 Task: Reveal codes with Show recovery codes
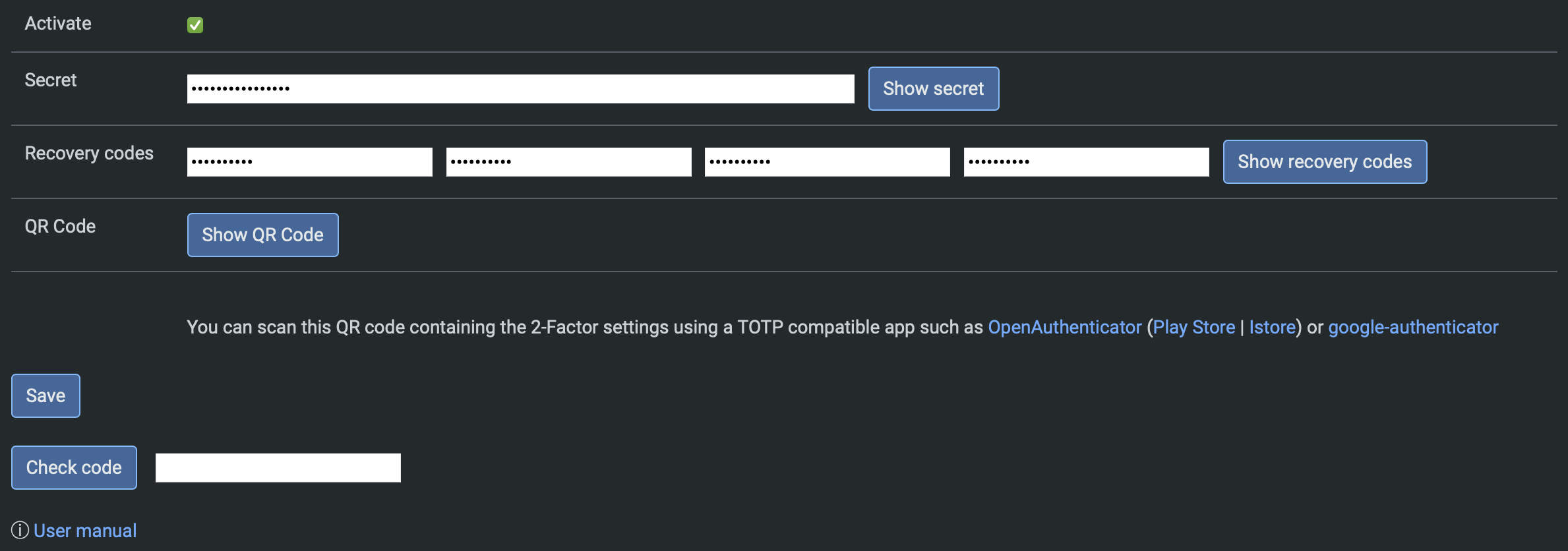[1325, 162]
